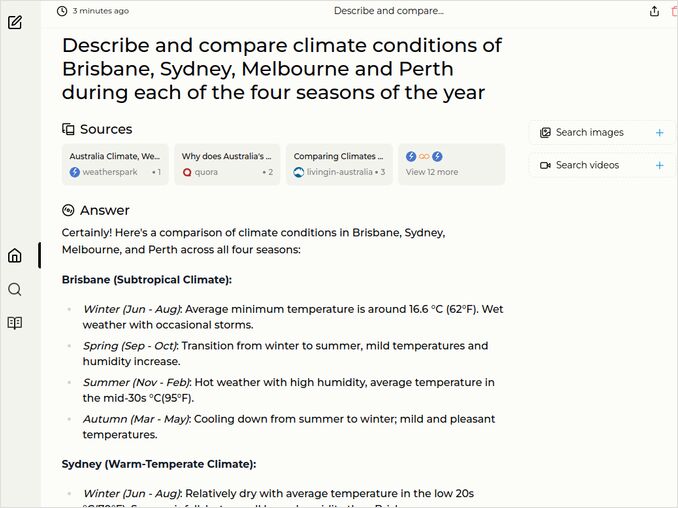This screenshot has height=508, width=678.
Task: Go to Home in the left sidebar
Action: click(15, 255)
